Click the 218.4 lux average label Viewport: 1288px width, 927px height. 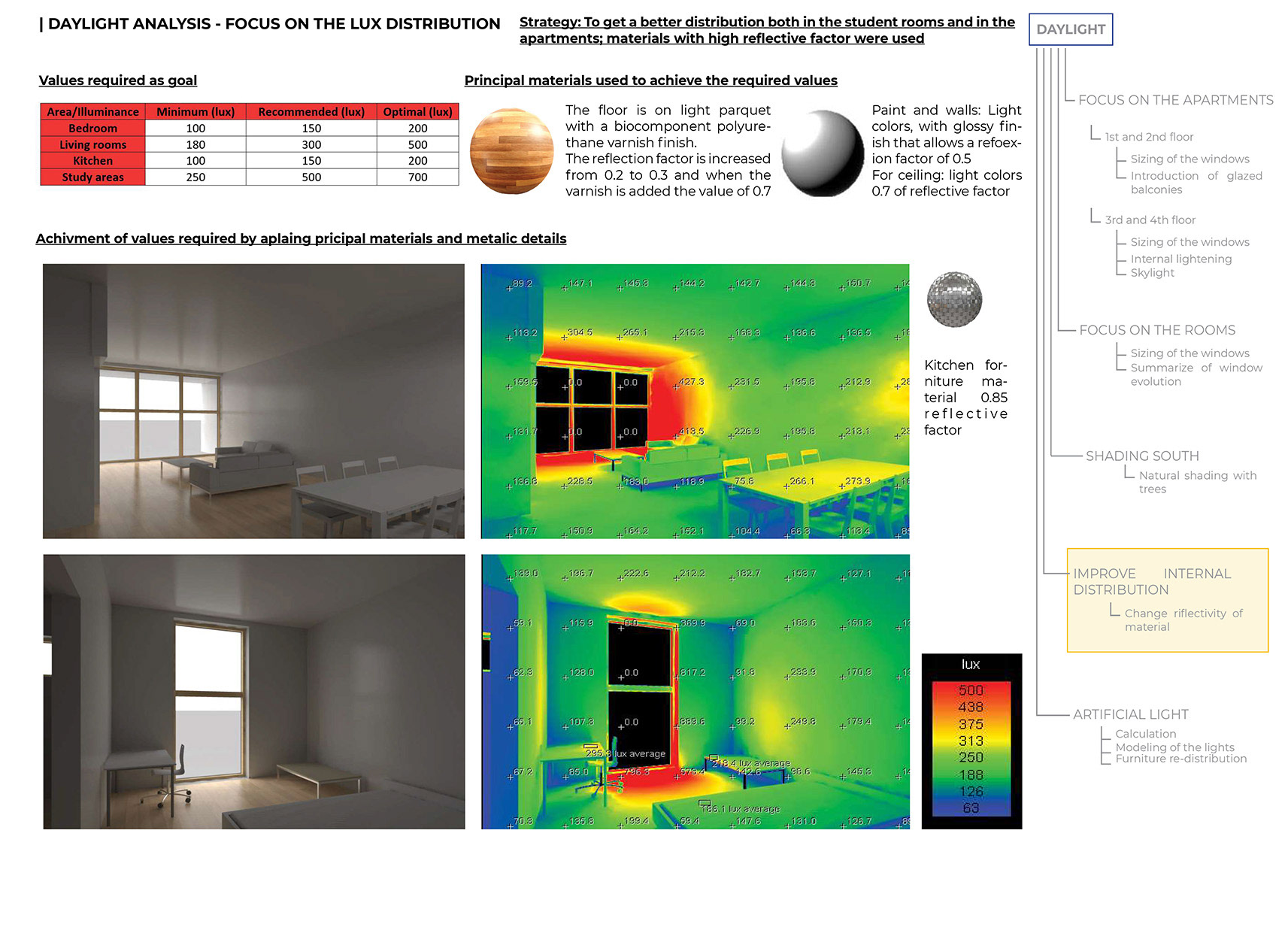click(x=751, y=763)
